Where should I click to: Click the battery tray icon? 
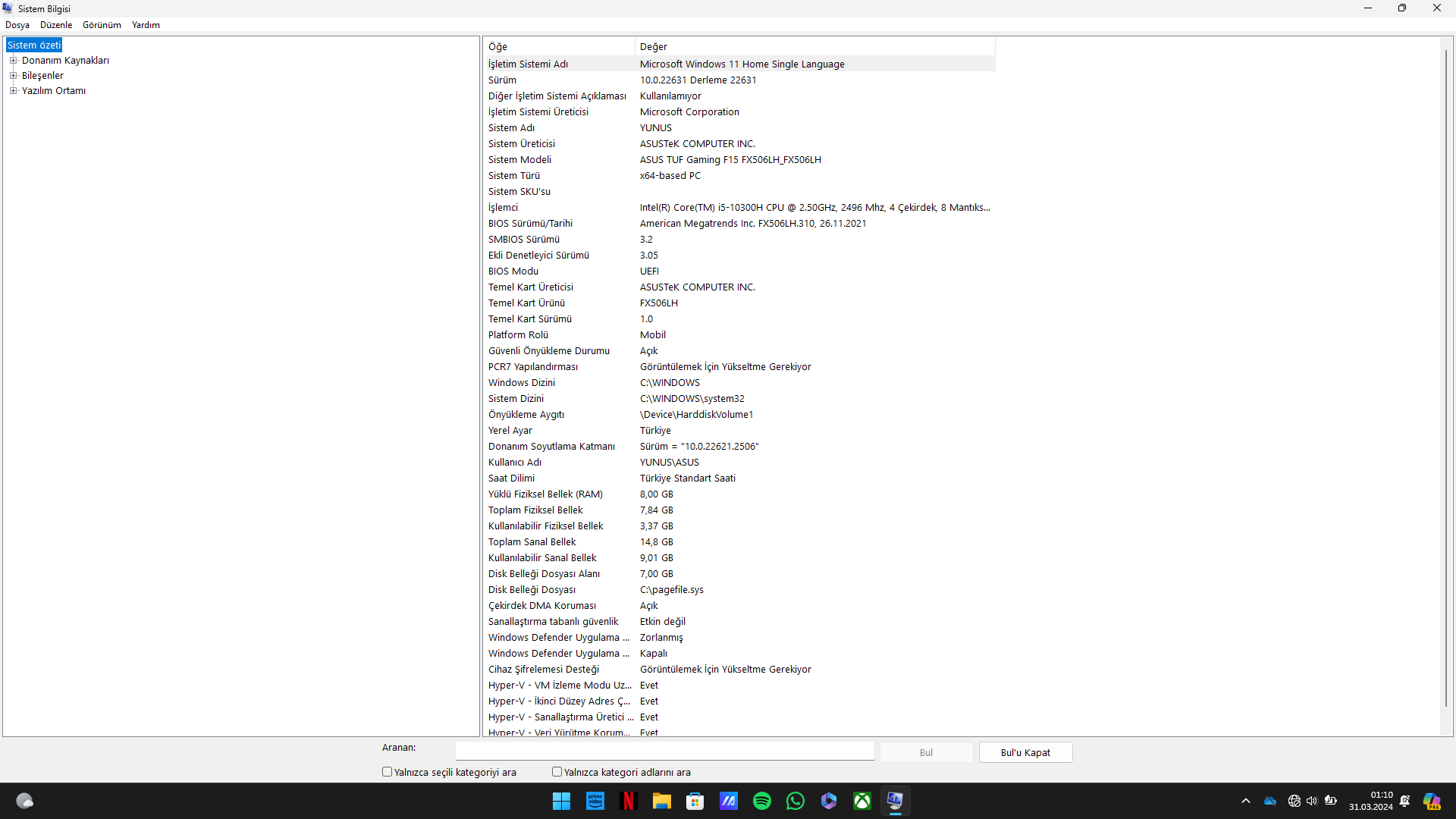pyautogui.click(x=1331, y=801)
